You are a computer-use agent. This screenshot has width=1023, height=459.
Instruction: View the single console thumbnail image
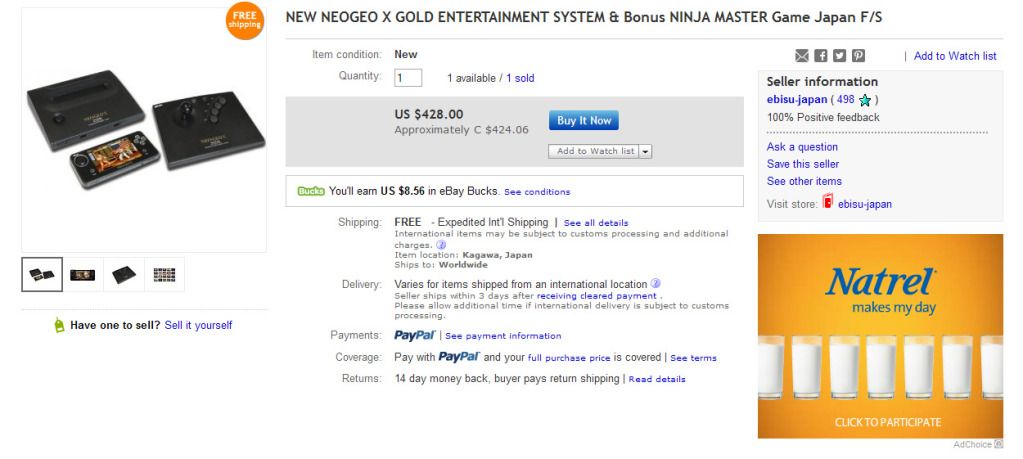tap(124, 274)
